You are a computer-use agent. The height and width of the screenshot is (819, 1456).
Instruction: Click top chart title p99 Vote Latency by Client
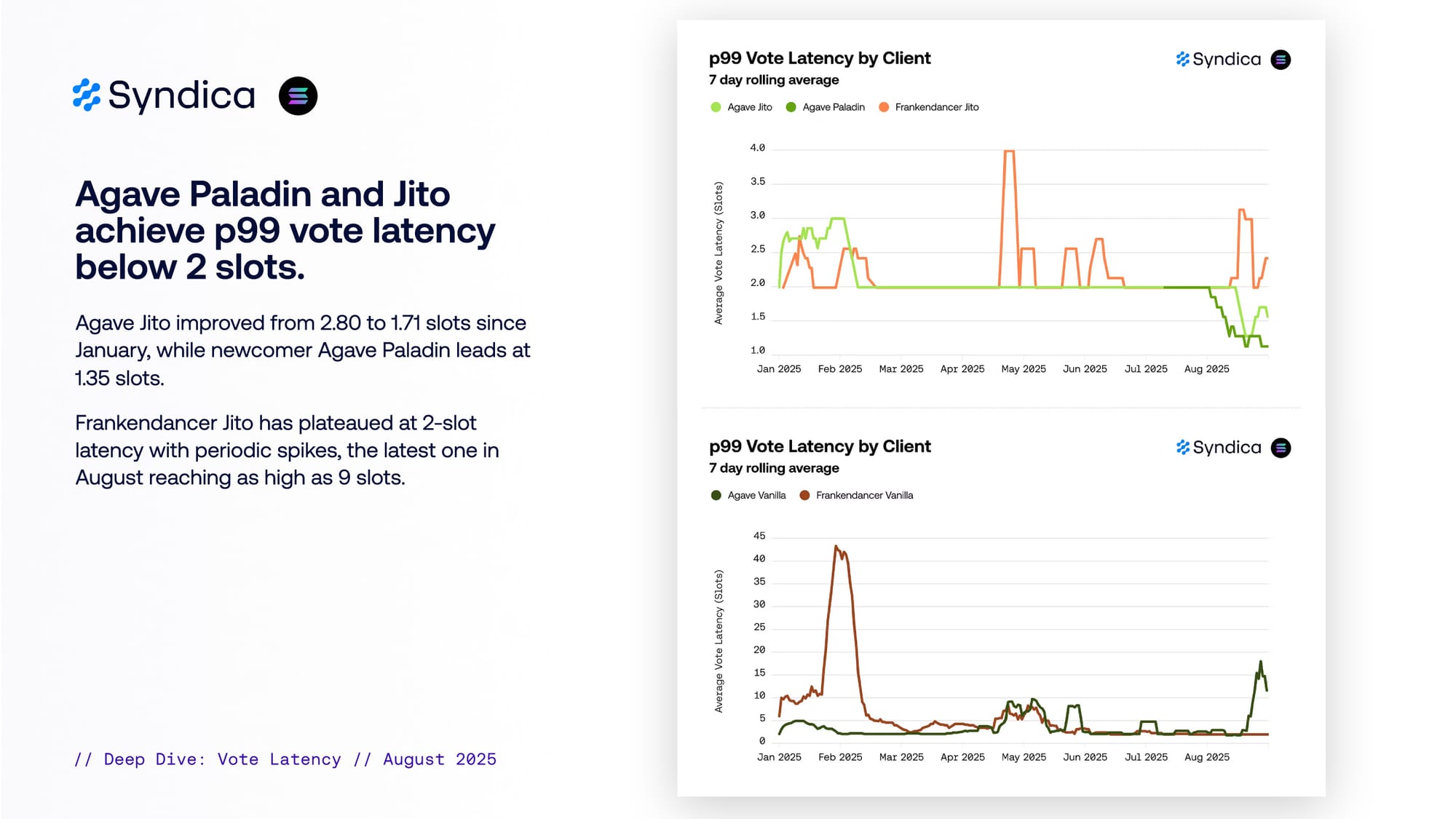click(820, 58)
